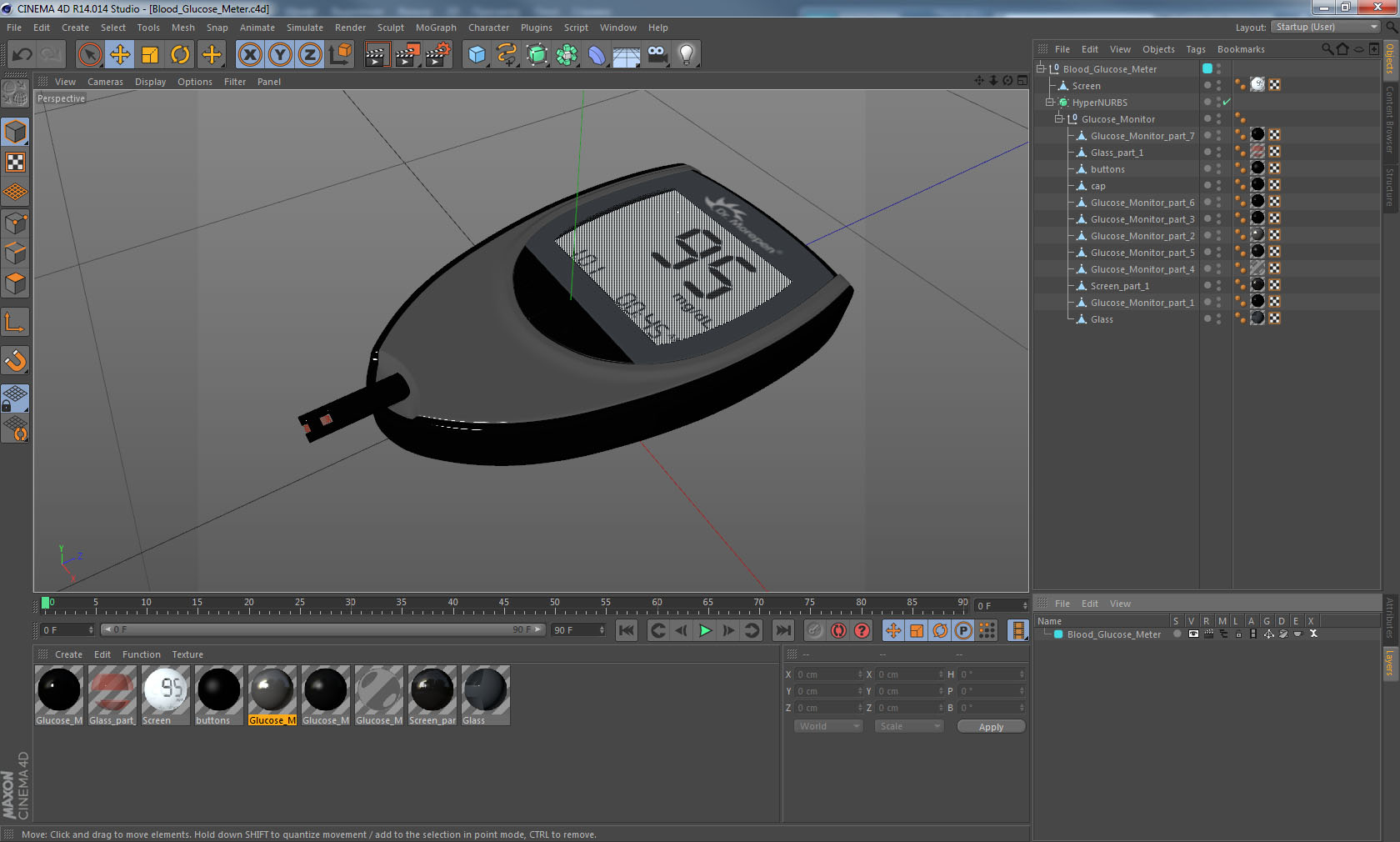Select the buttons material swatch

pos(219,689)
